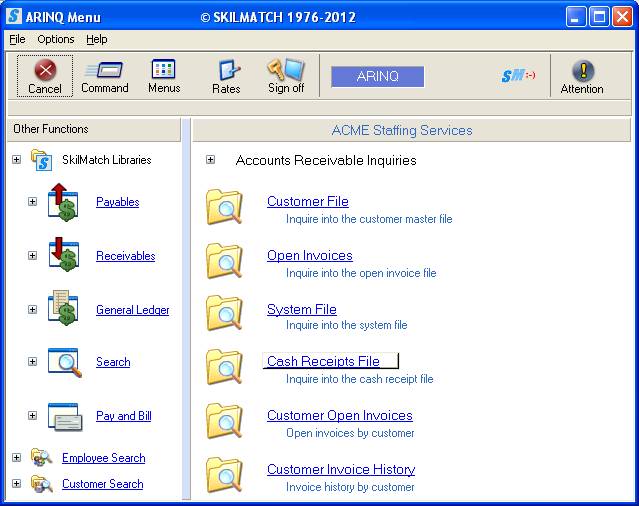Open the System File link
This screenshot has width=639, height=506.
(x=302, y=309)
